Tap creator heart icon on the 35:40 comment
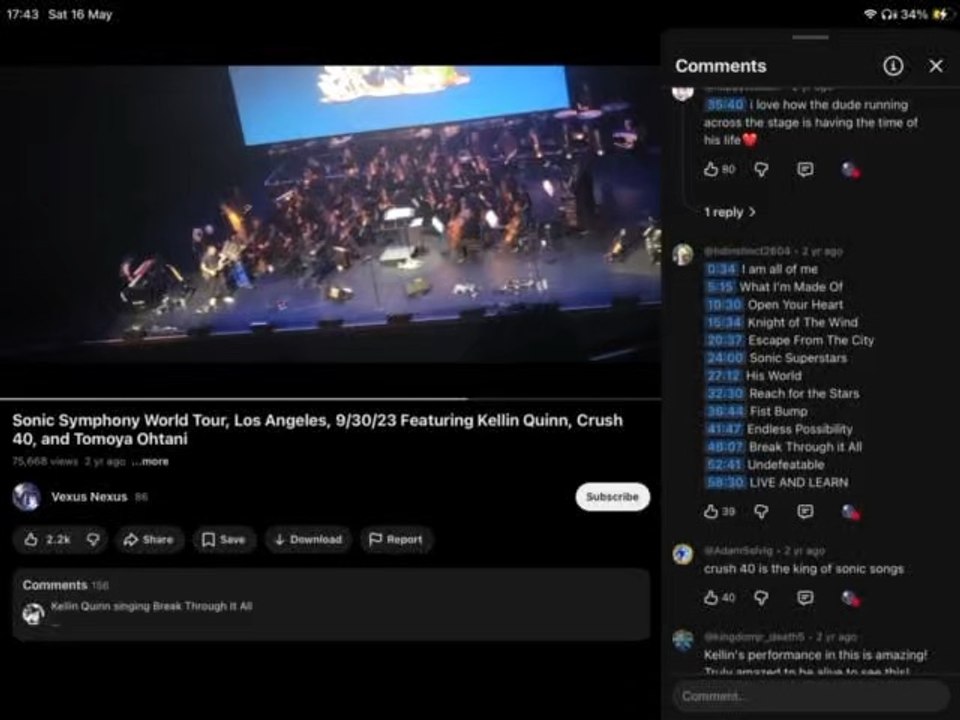The image size is (960, 720). point(850,170)
